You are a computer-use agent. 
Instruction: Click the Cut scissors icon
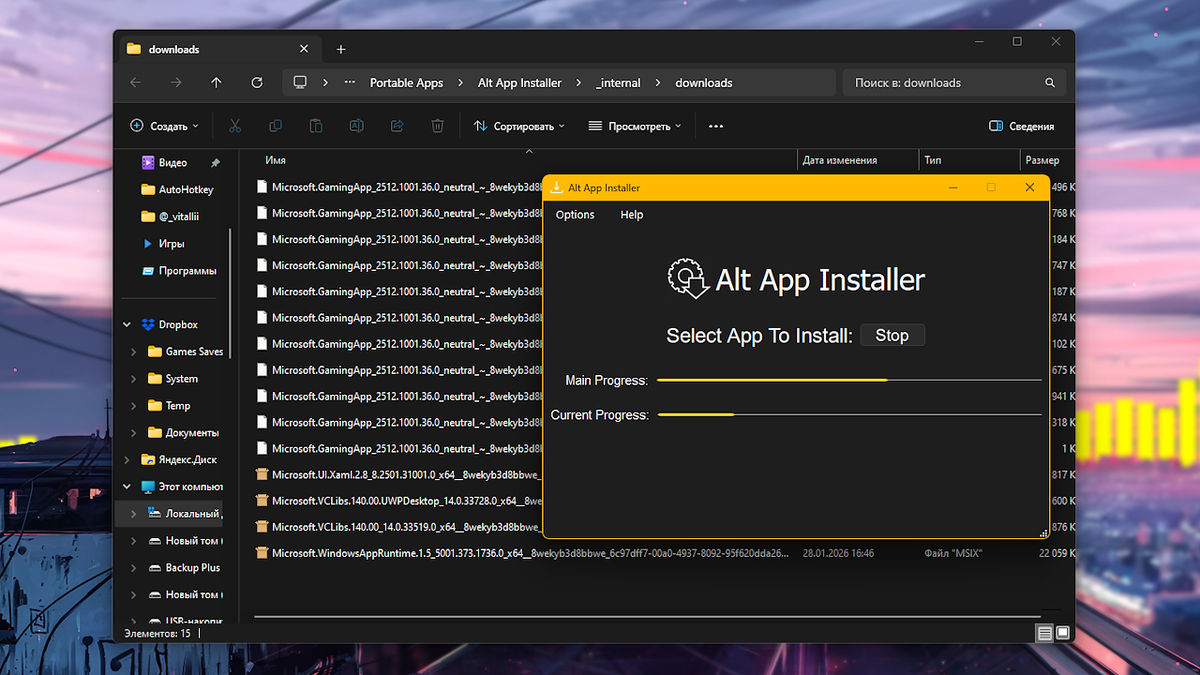pos(235,126)
